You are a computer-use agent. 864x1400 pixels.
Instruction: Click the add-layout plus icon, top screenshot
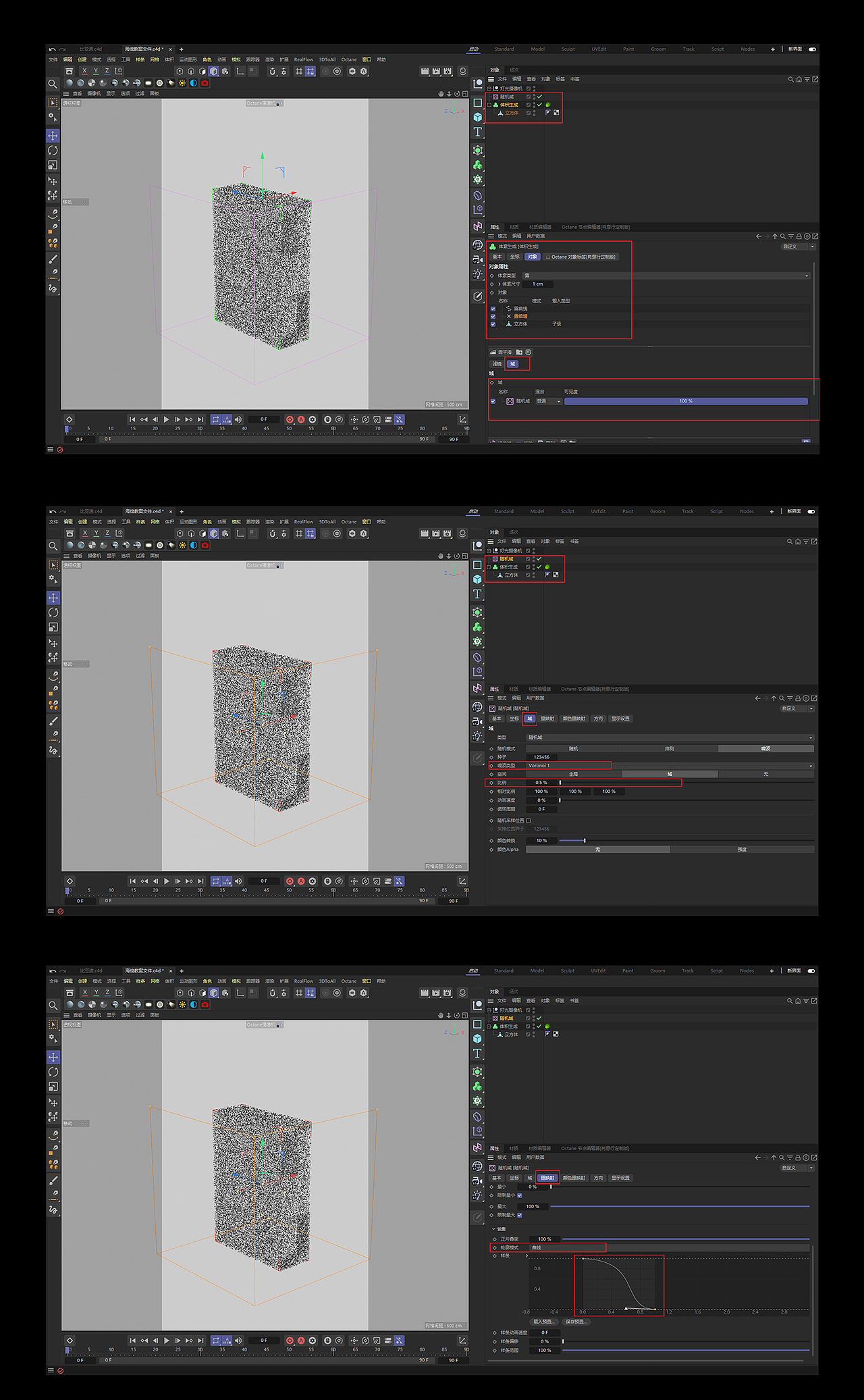(x=773, y=49)
